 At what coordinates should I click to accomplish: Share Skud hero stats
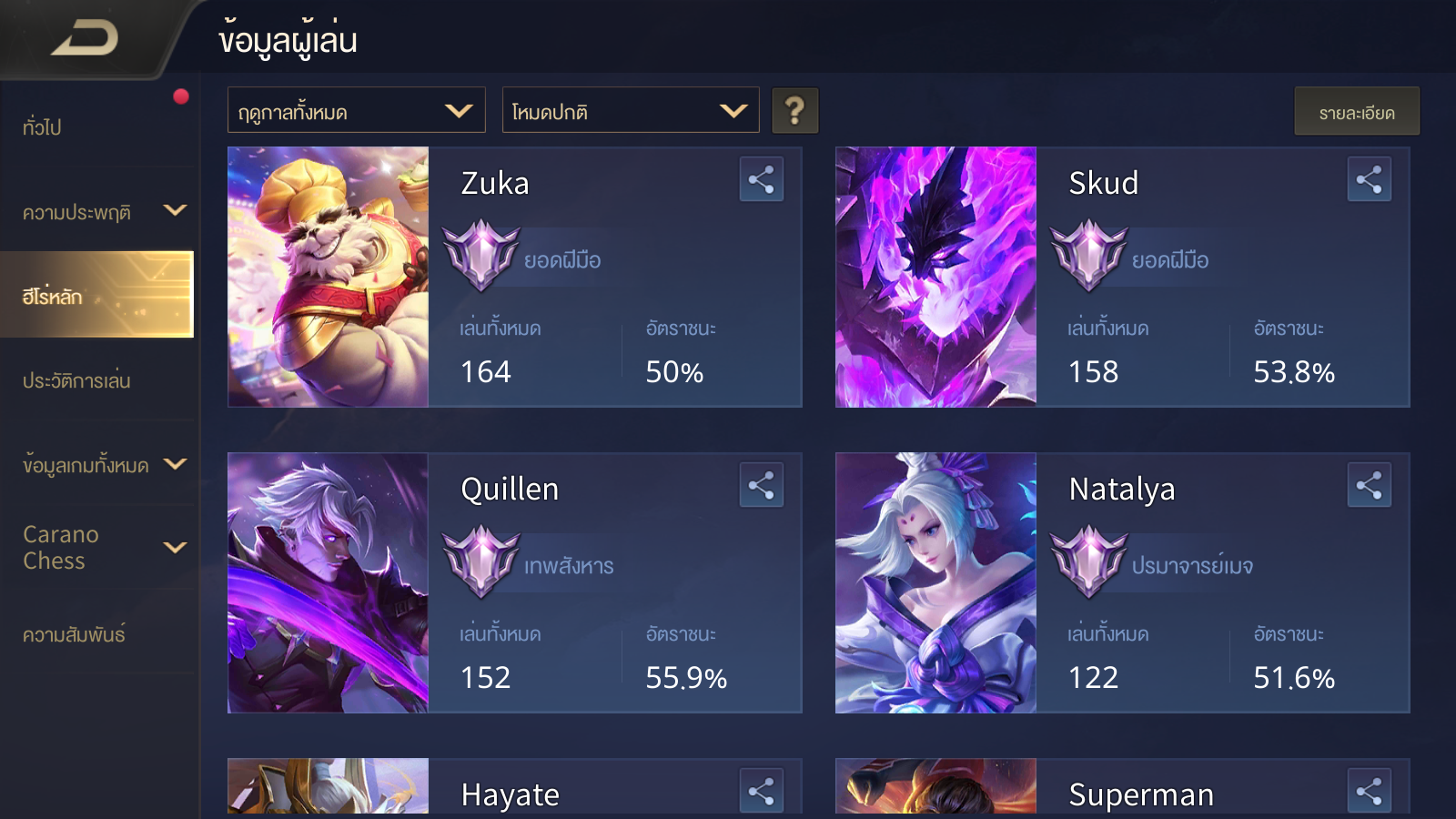click(1369, 179)
